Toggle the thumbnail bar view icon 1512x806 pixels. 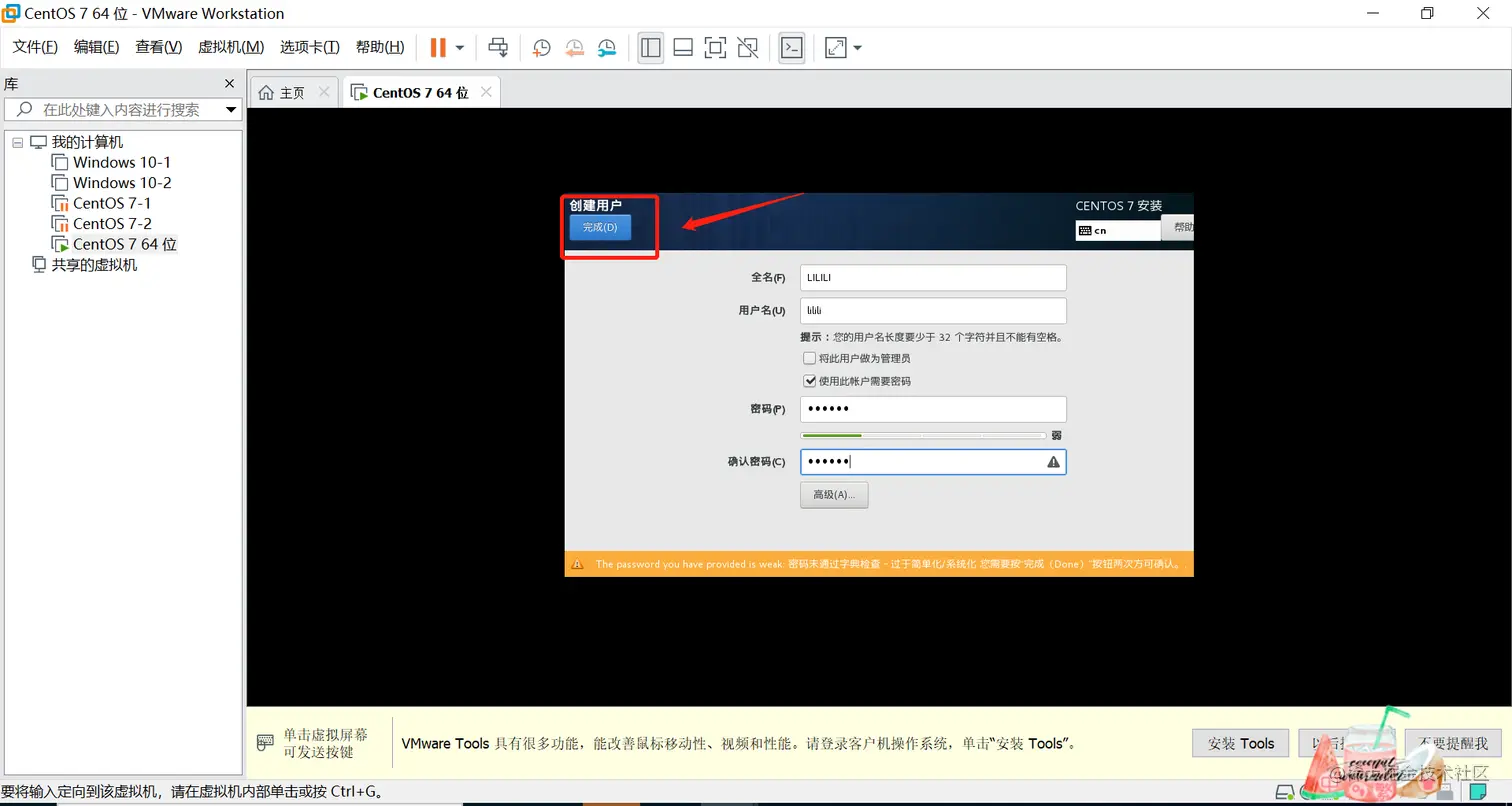point(683,47)
